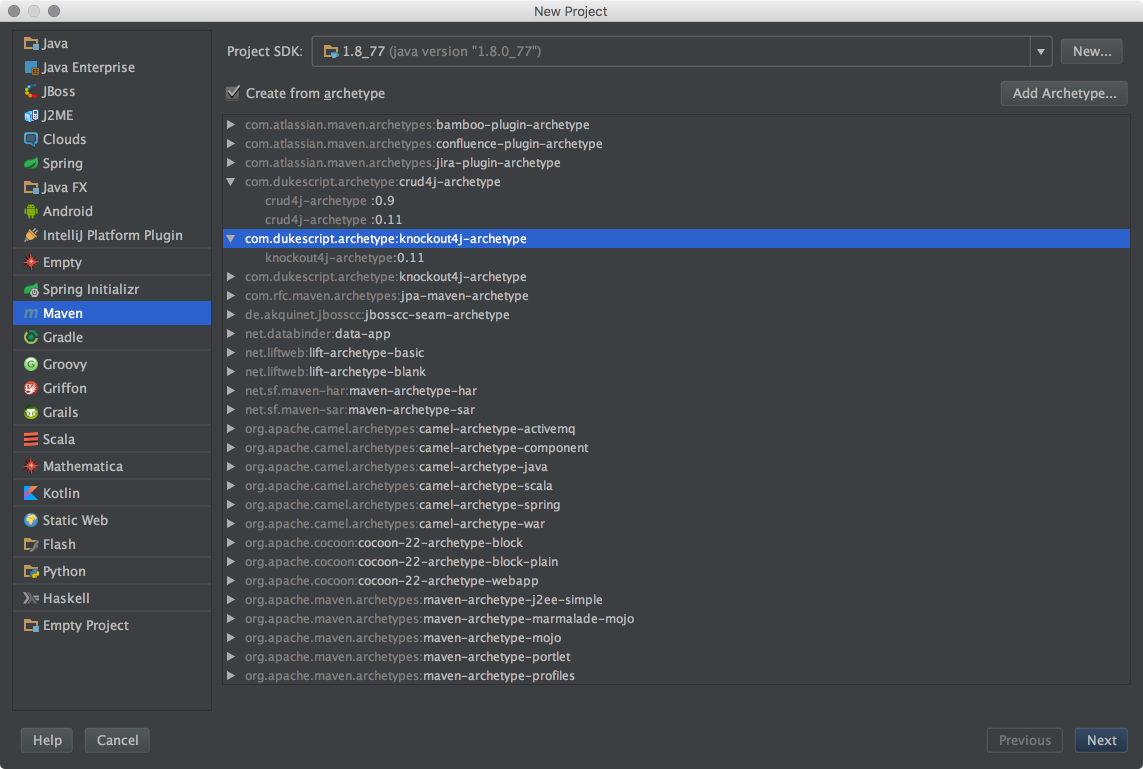Expand the maven-archetype-mojo entry
The image size is (1143, 769).
231,638
